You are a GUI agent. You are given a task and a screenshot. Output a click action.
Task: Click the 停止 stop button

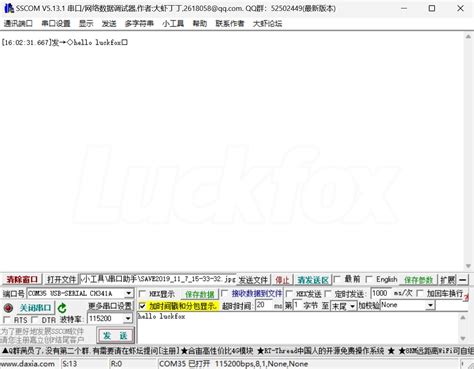click(282, 280)
